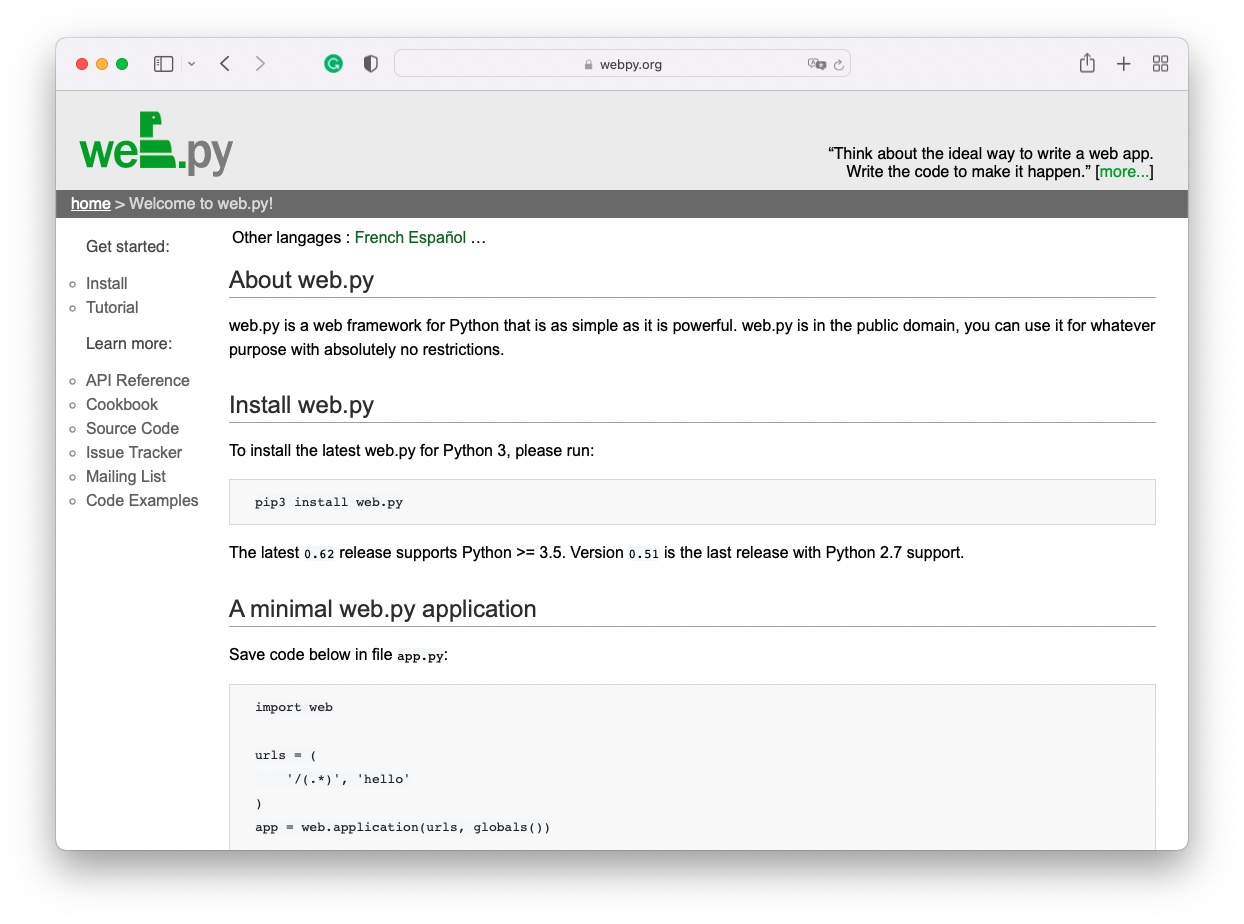Click the 'import web' code line
The height and width of the screenshot is (924, 1244).
(x=294, y=707)
